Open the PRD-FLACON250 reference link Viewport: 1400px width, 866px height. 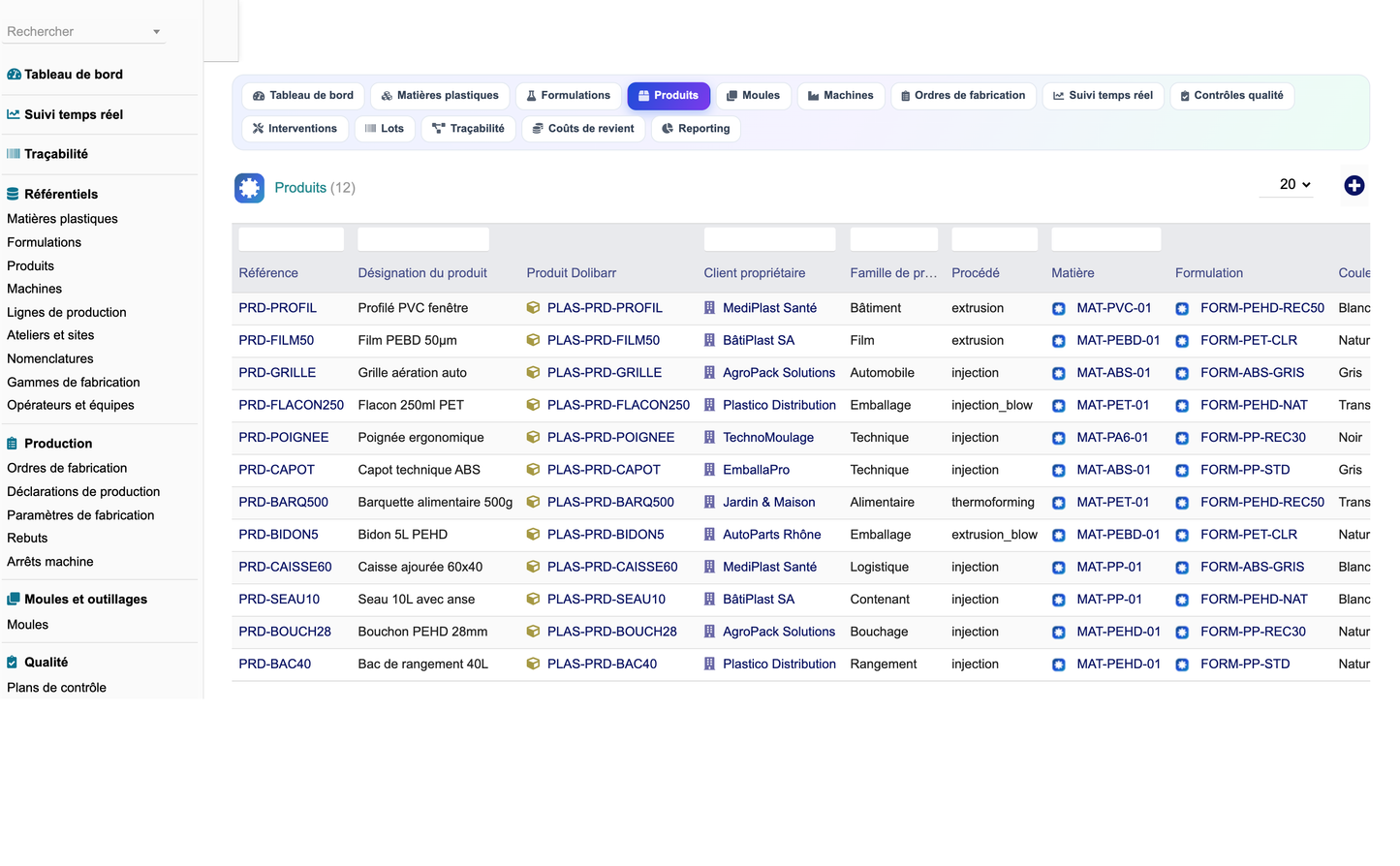coord(291,405)
